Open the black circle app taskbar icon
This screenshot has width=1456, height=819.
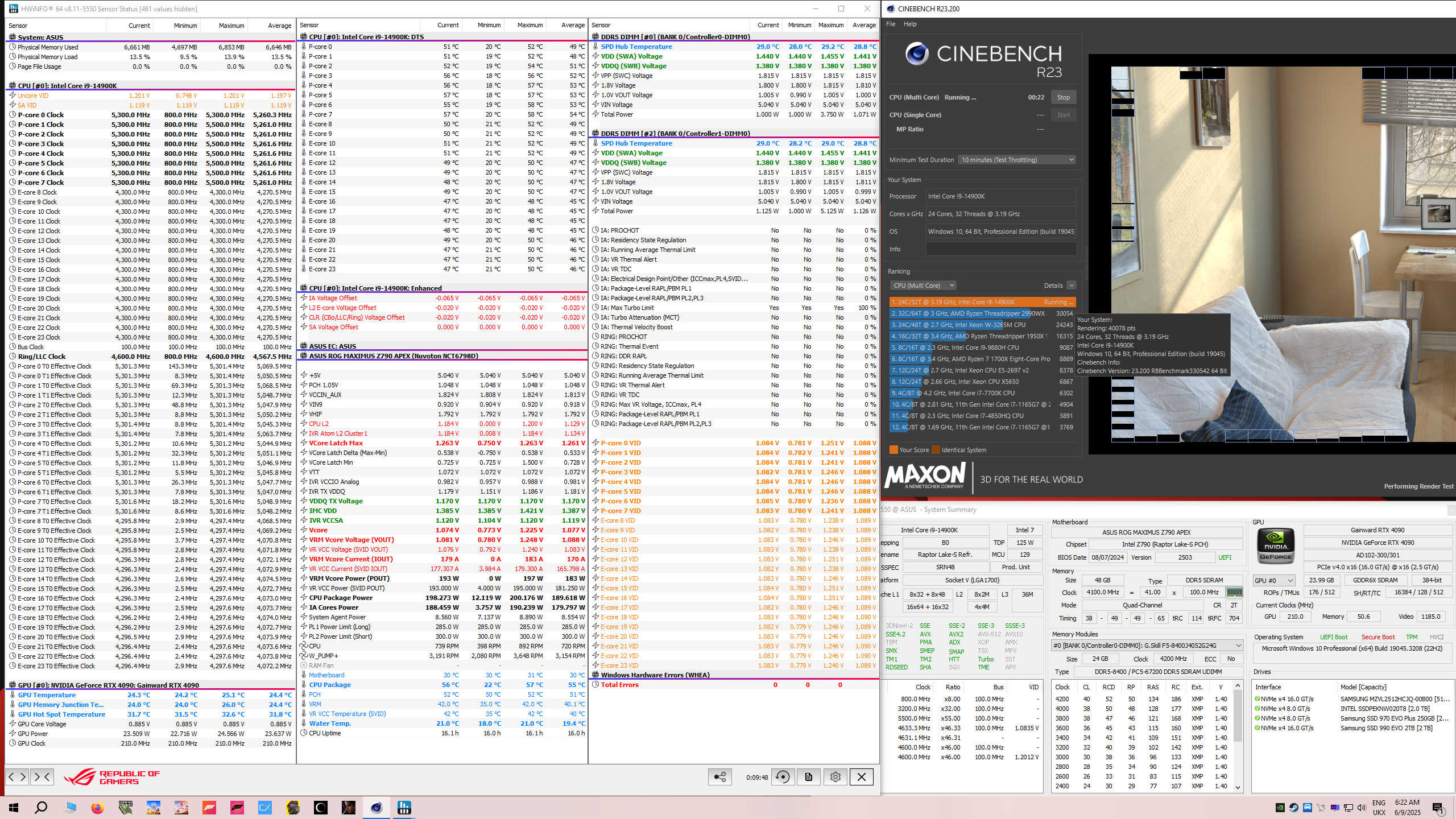click(x=321, y=808)
